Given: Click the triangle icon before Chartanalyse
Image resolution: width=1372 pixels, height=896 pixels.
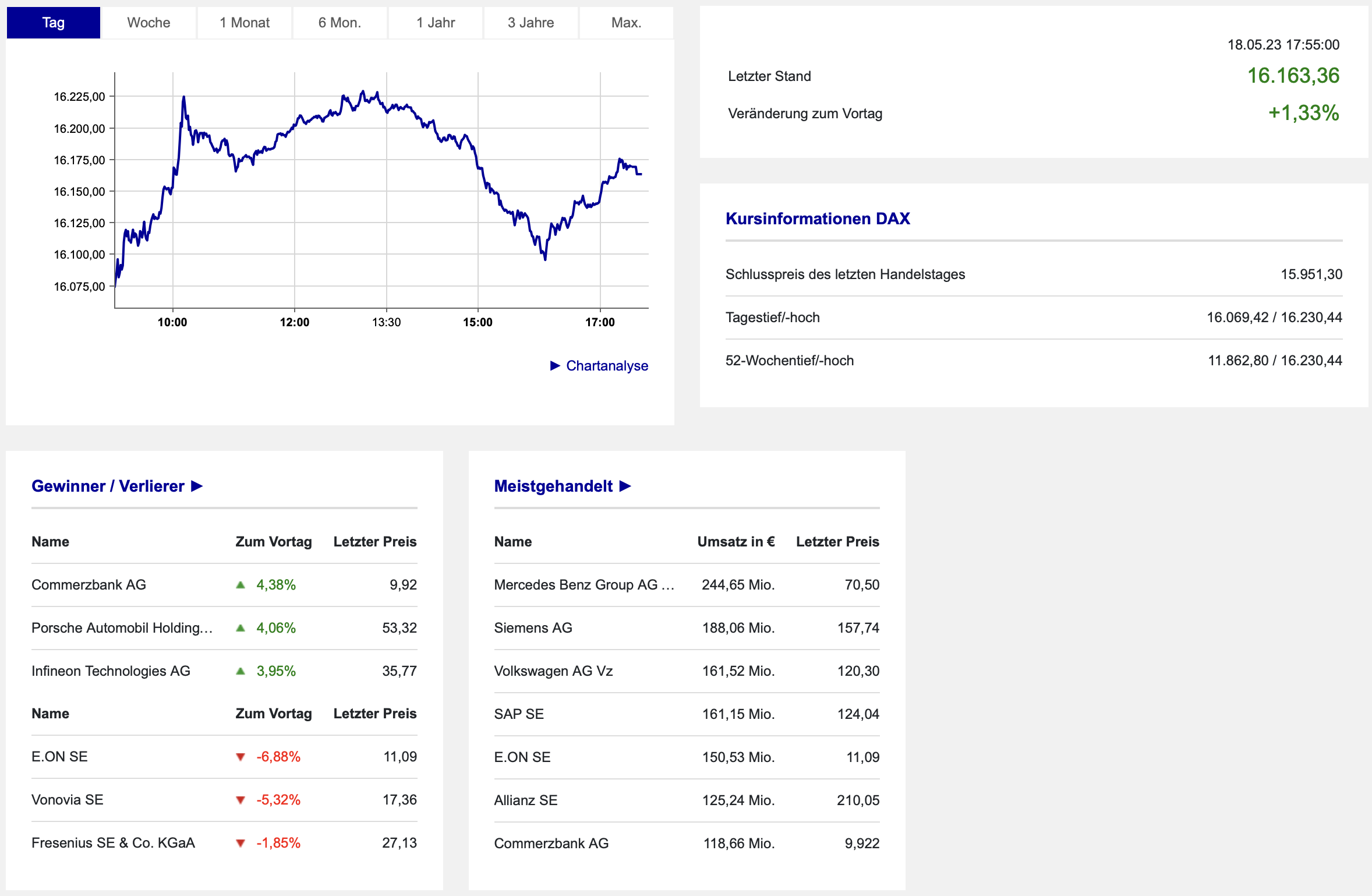Looking at the screenshot, I should [x=555, y=365].
